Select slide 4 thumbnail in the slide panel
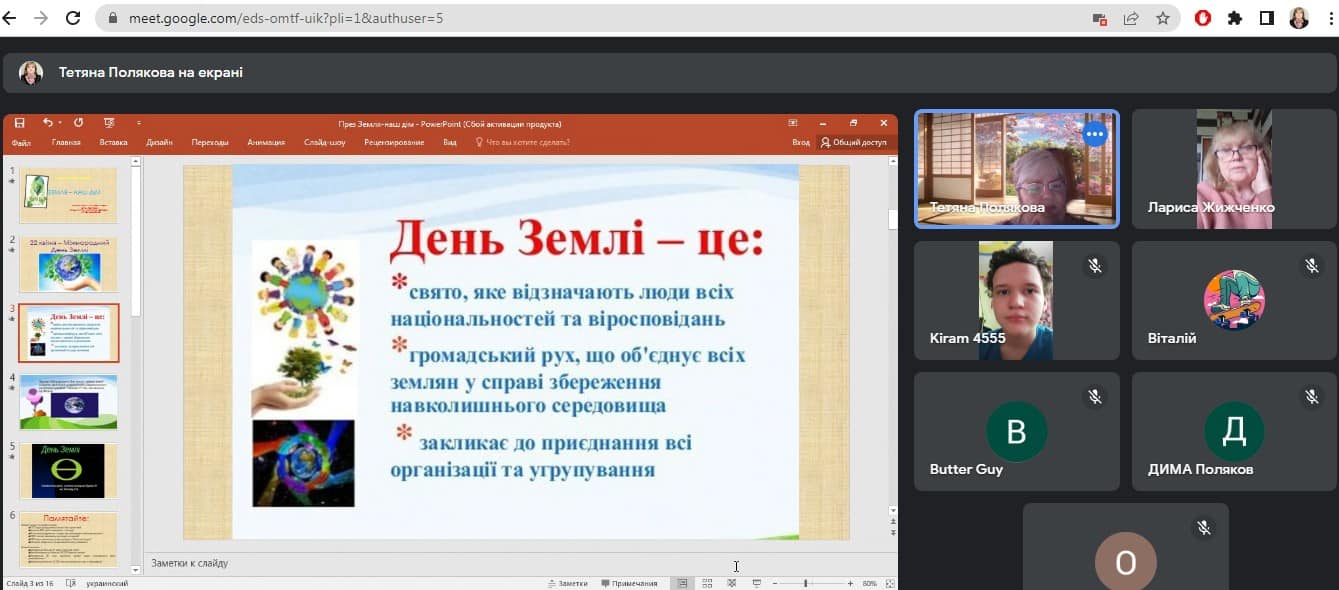This screenshot has width=1339, height=590. (68, 401)
